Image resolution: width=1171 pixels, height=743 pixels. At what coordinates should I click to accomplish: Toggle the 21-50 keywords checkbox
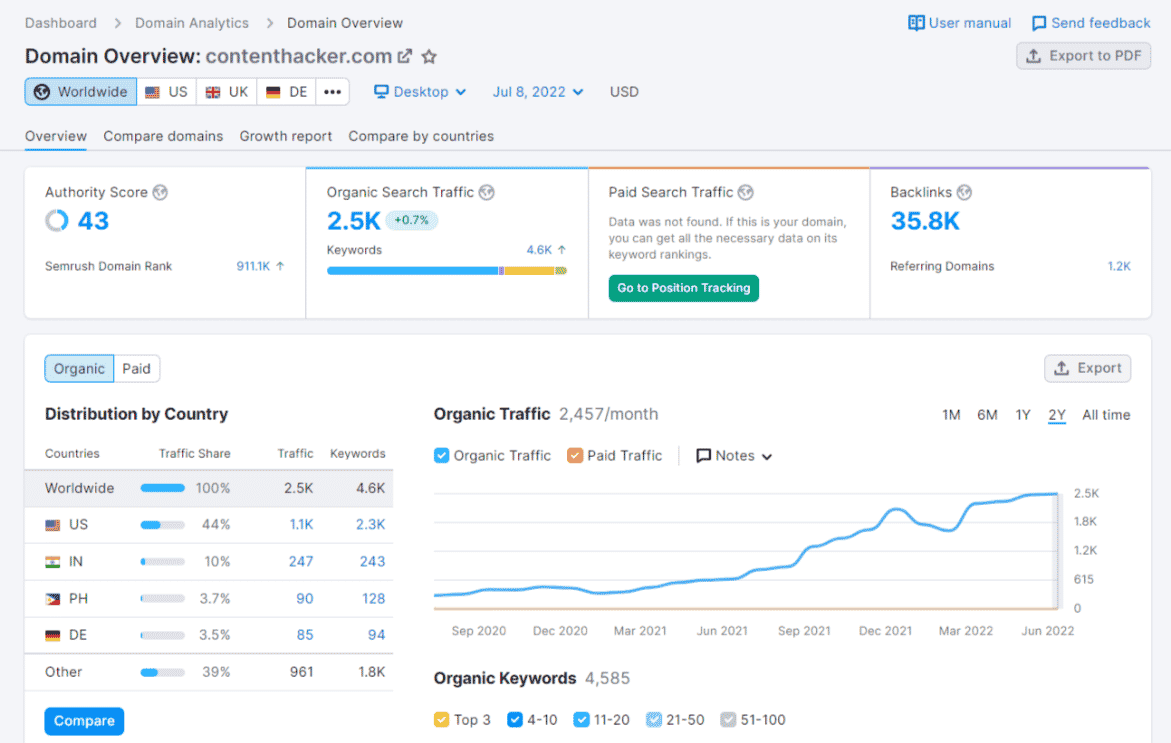coord(653,719)
